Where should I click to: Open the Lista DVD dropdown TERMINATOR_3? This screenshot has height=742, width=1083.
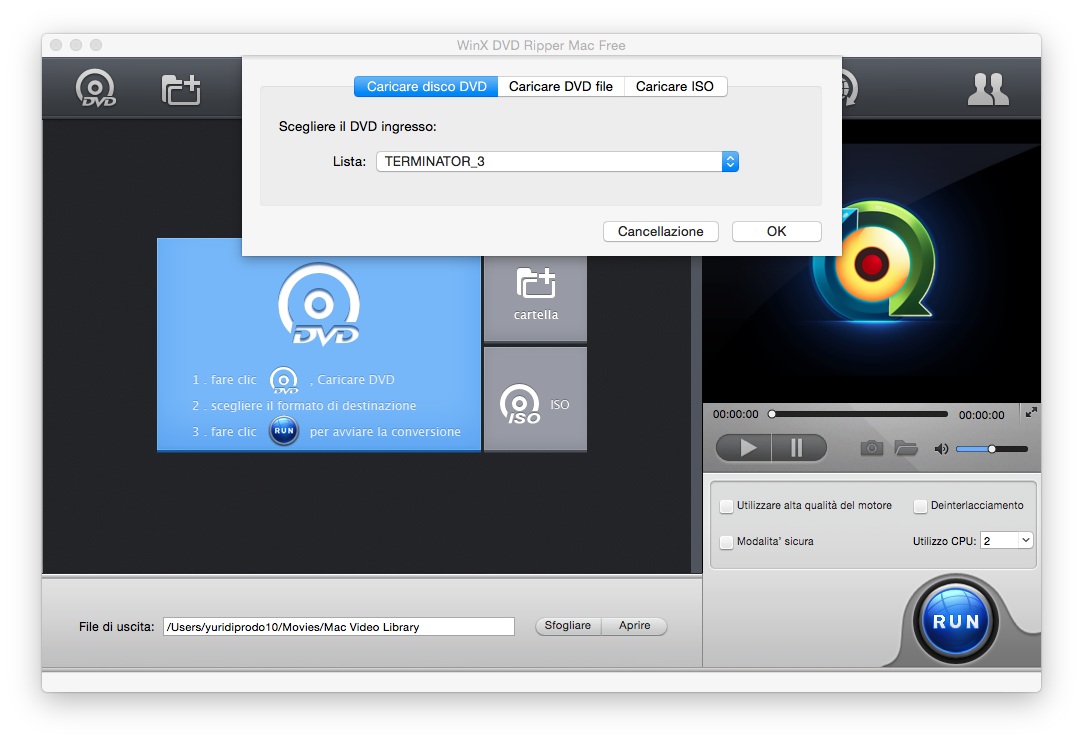[557, 162]
